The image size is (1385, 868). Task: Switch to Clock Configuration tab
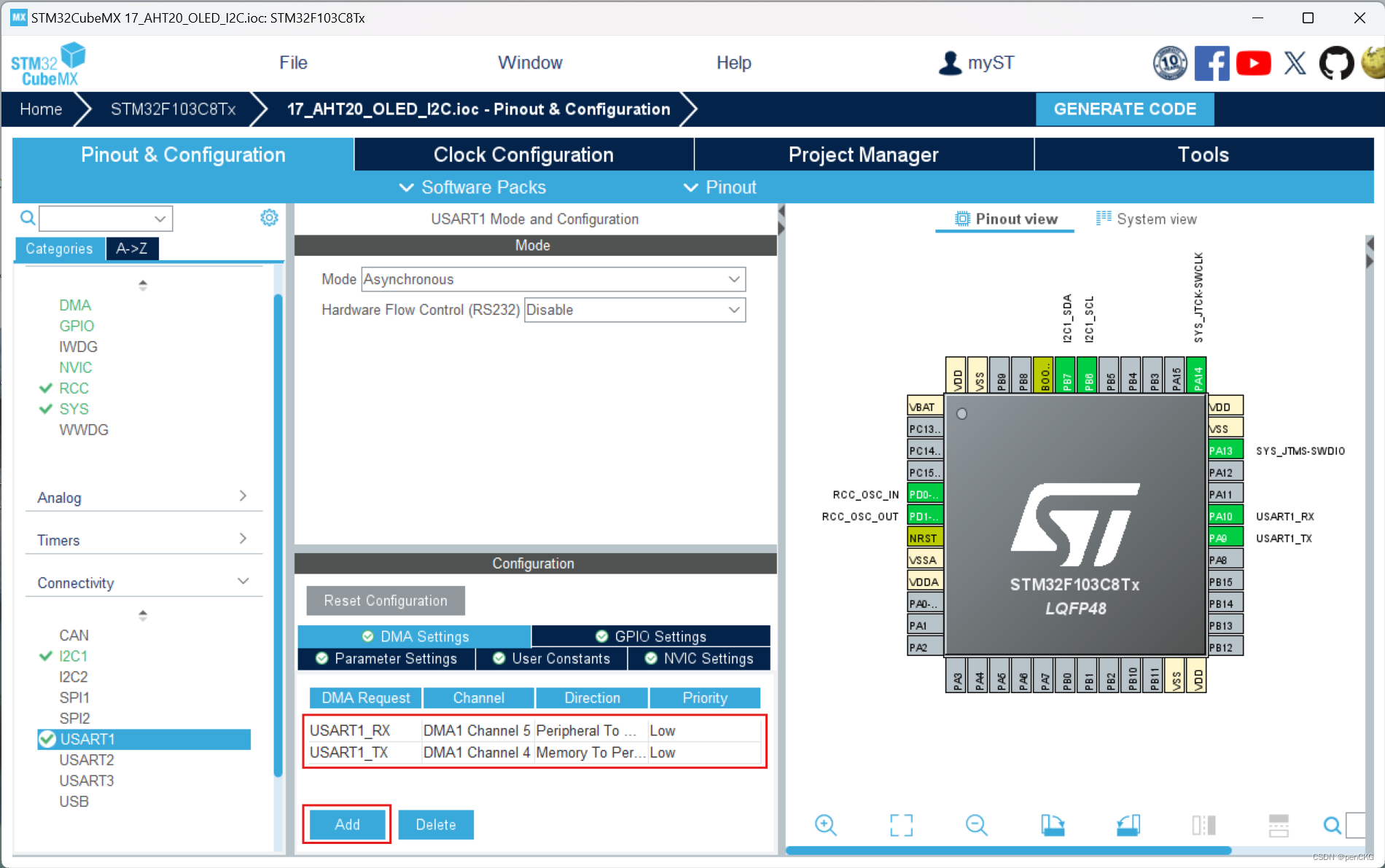click(x=523, y=155)
